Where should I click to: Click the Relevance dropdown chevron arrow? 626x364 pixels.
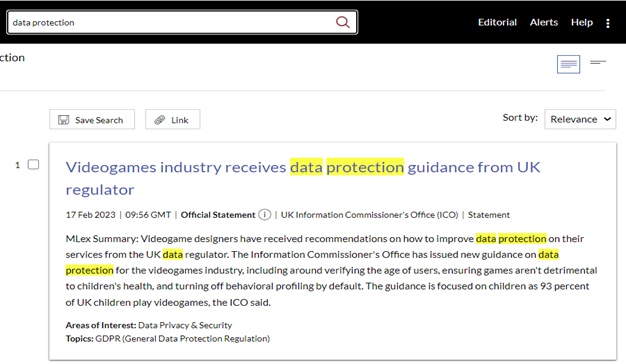tap(607, 119)
